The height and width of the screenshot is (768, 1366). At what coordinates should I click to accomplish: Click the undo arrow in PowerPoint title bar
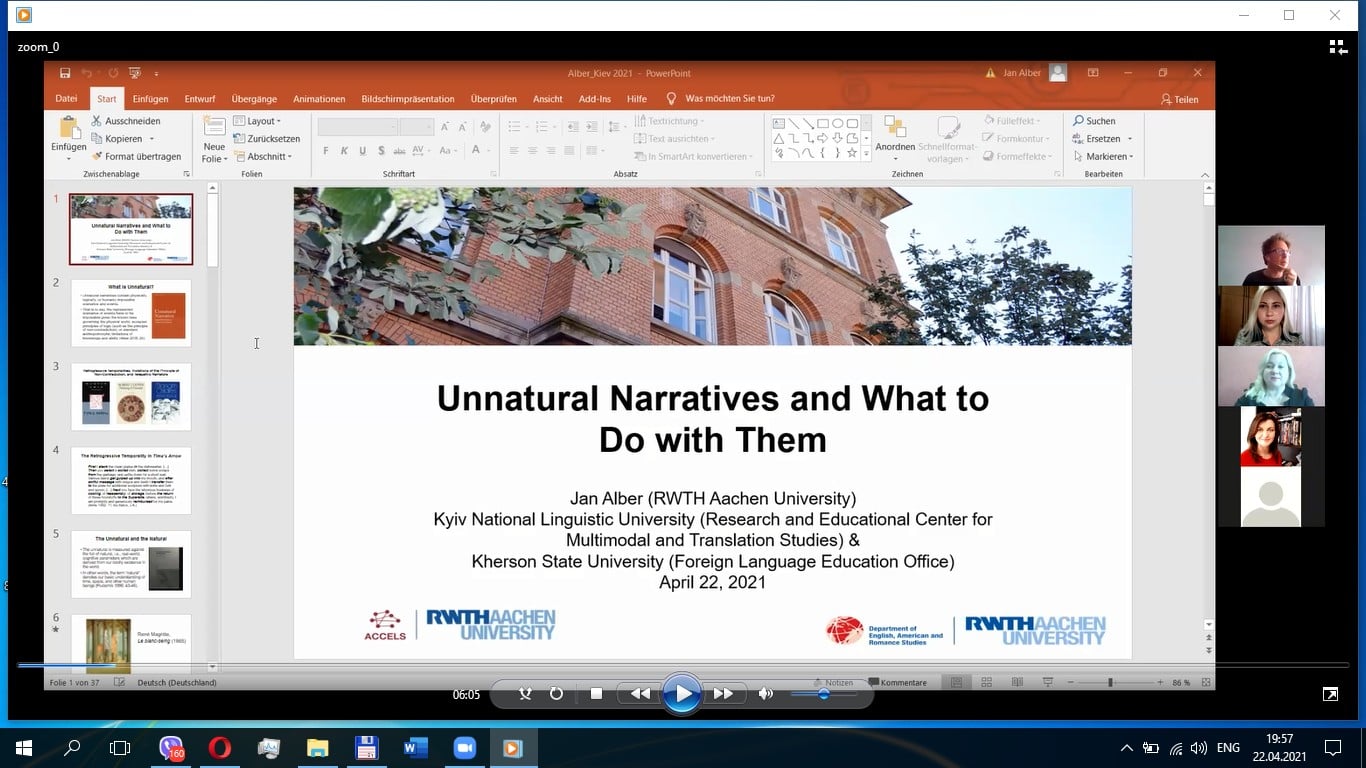pyautogui.click(x=86, y=73)
